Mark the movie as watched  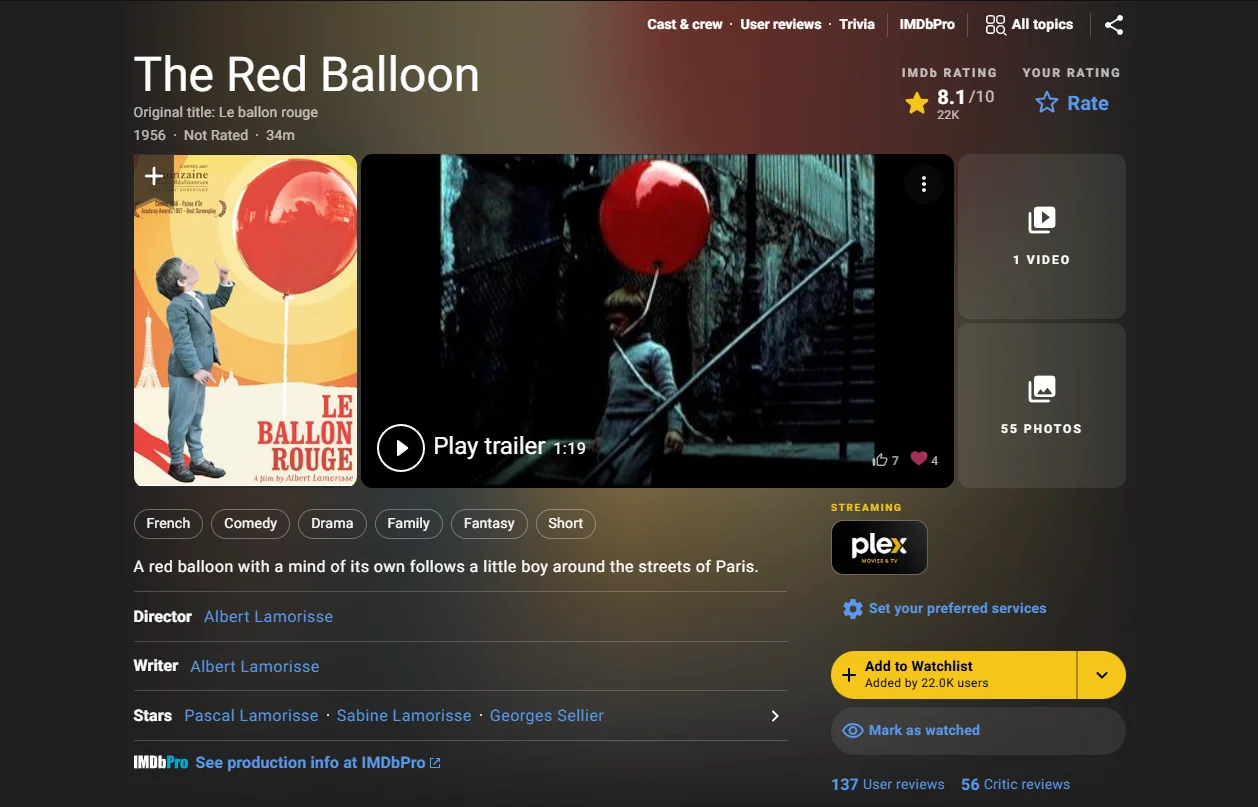[977, 730]
